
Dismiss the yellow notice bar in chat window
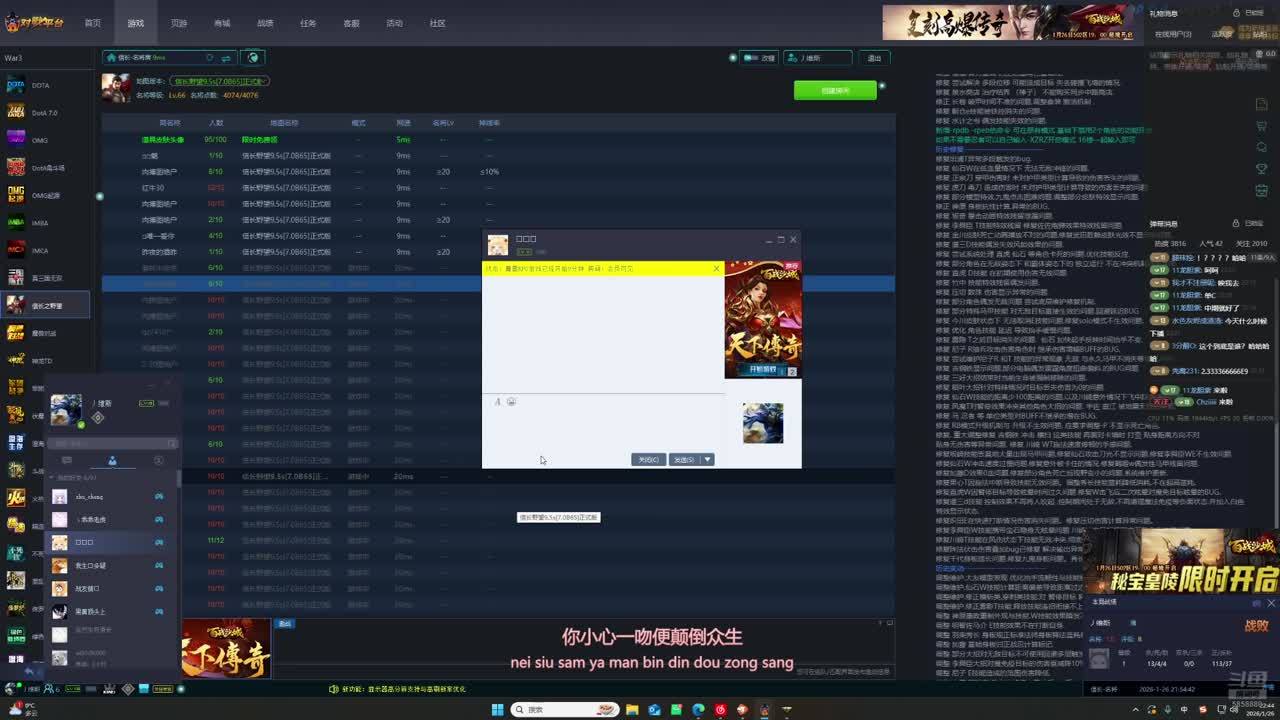coord(716,268)
